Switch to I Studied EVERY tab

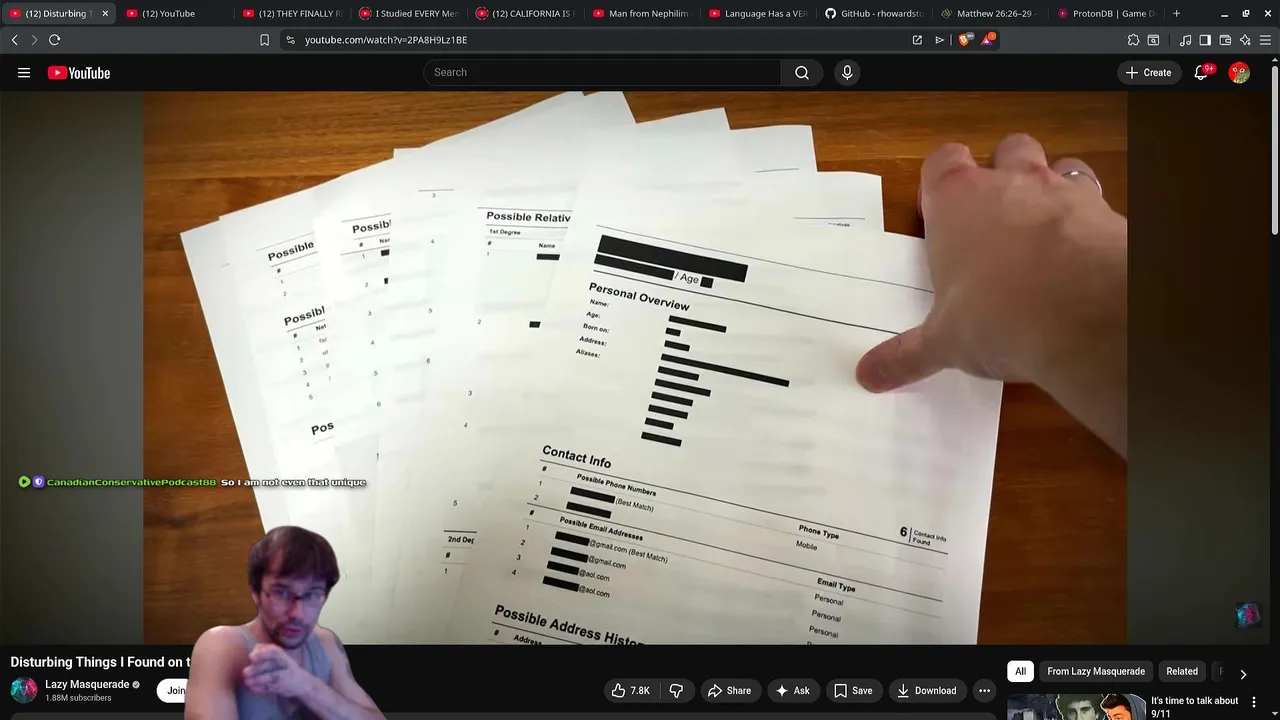coord(408,14)
